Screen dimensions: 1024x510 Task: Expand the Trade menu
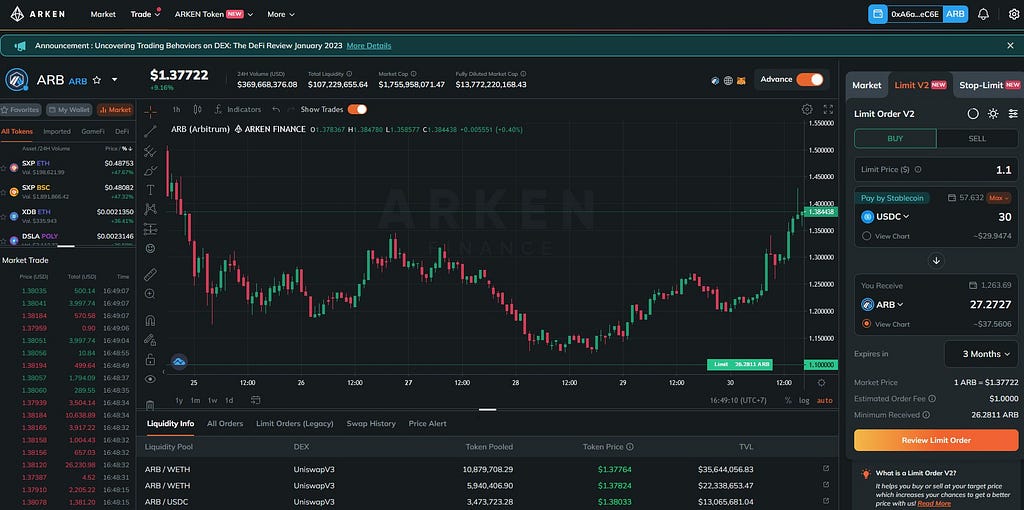145,14
